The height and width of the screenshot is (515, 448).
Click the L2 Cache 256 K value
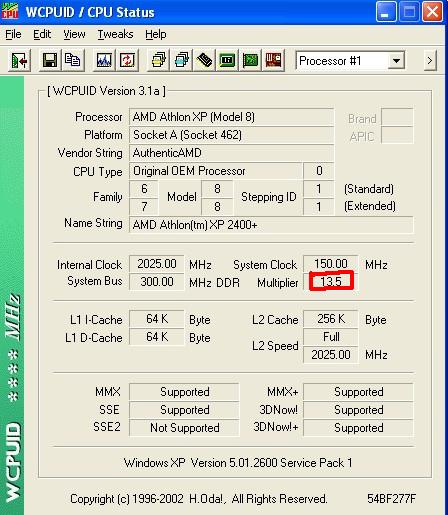point(331,319)
